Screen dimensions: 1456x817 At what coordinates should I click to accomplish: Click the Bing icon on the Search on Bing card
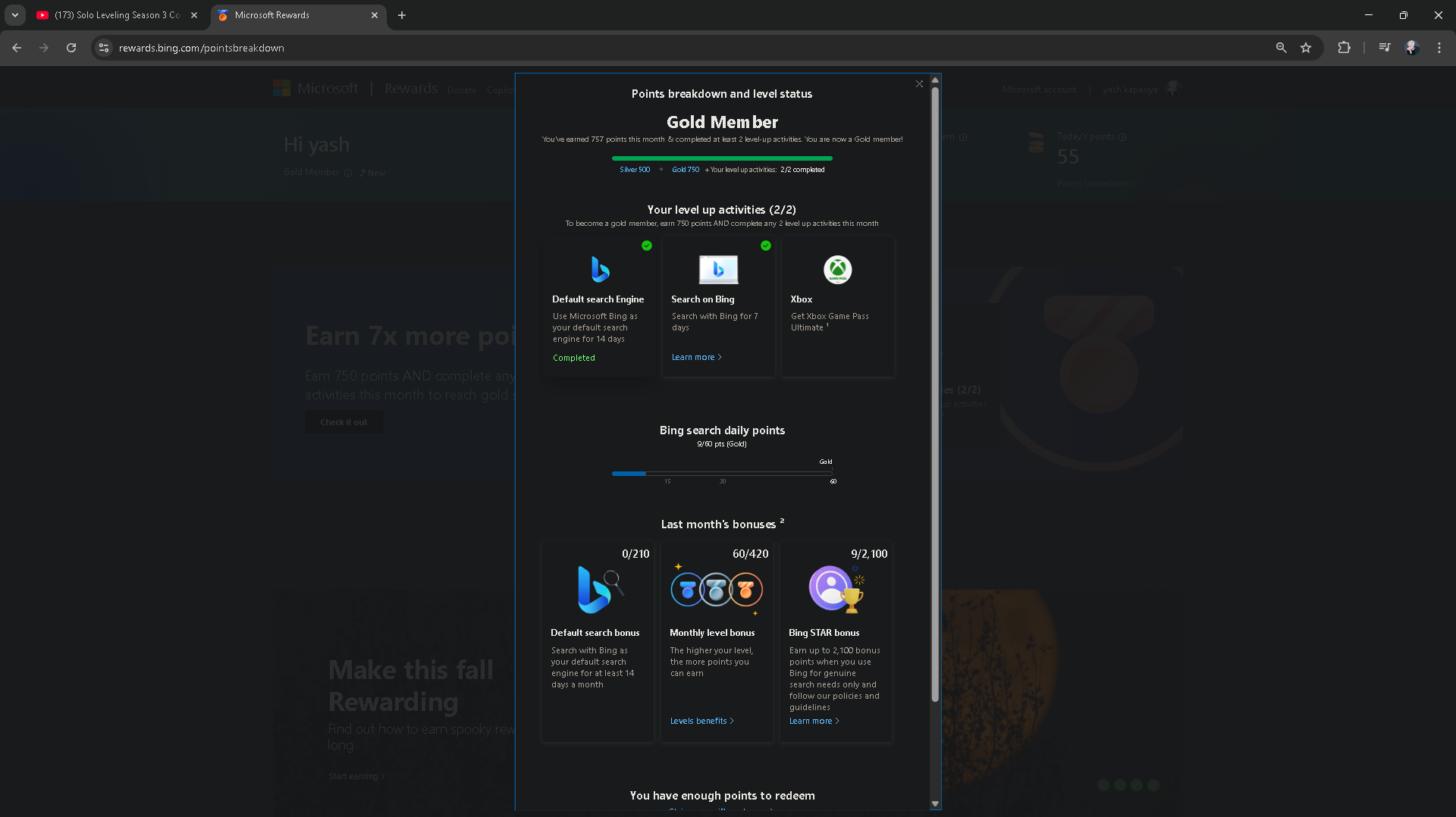718,270
